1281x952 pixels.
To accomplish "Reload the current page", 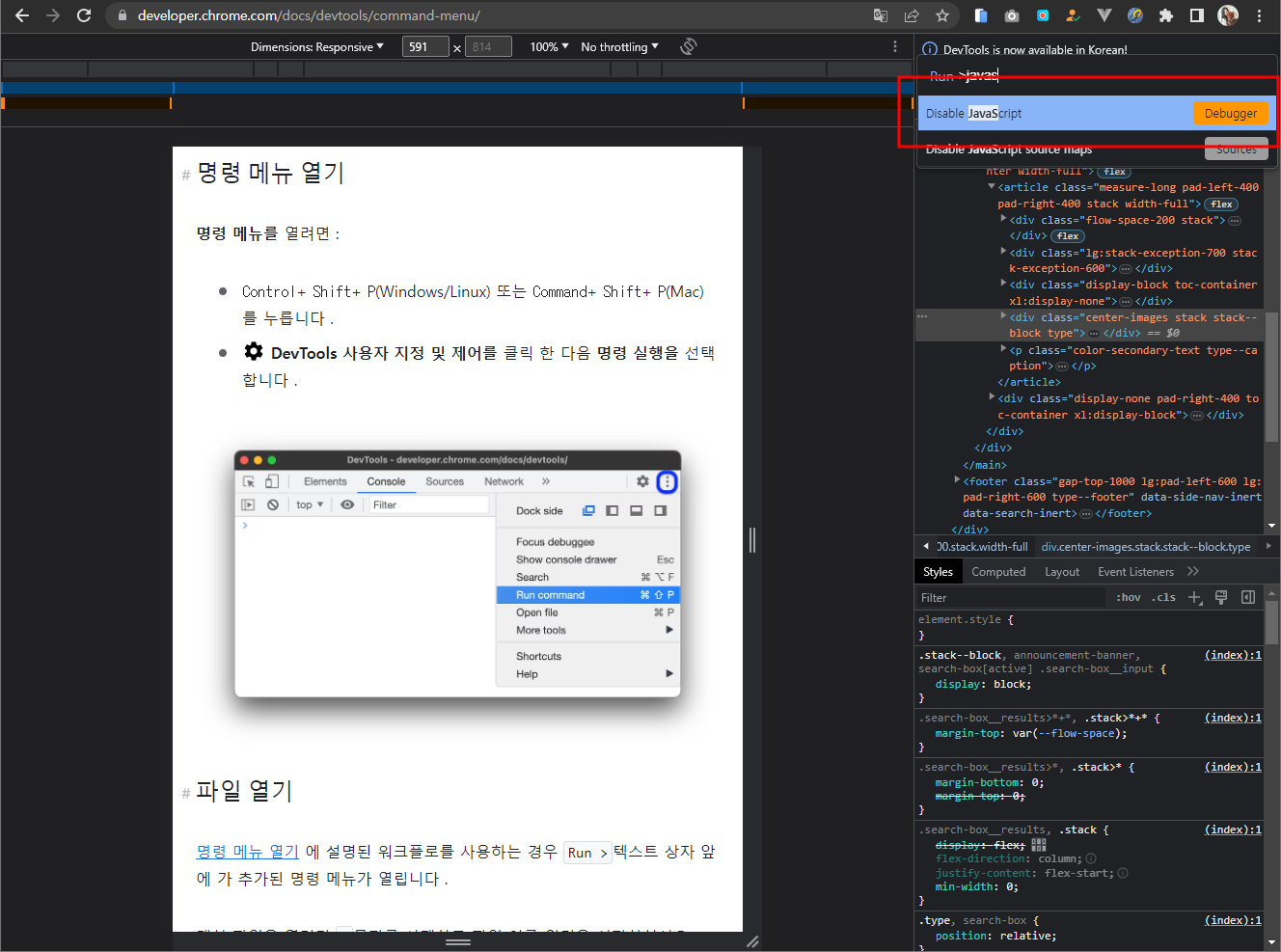I will click(x=84, y=15).
